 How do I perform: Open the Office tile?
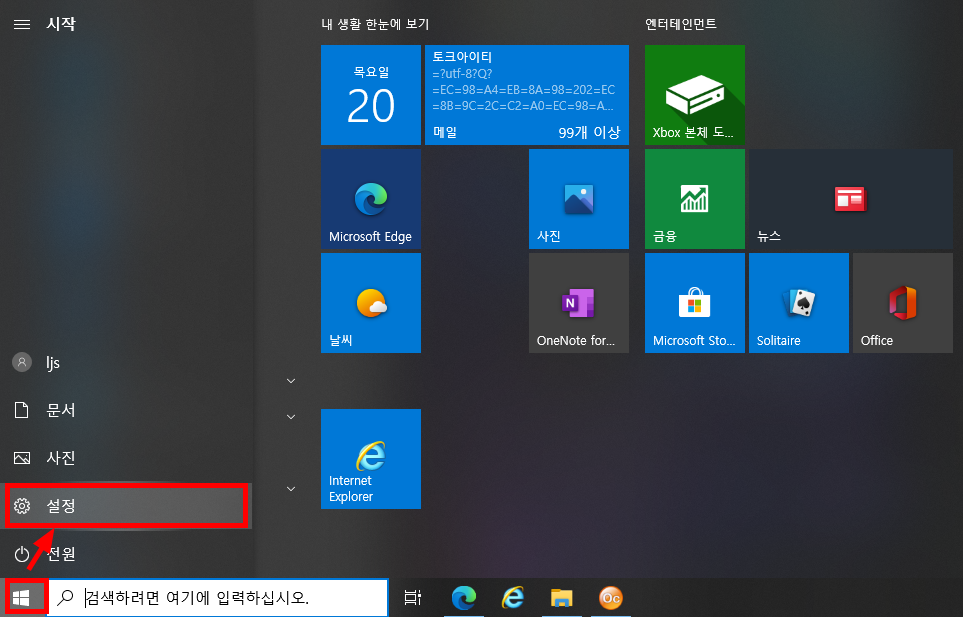pos(903,303)
